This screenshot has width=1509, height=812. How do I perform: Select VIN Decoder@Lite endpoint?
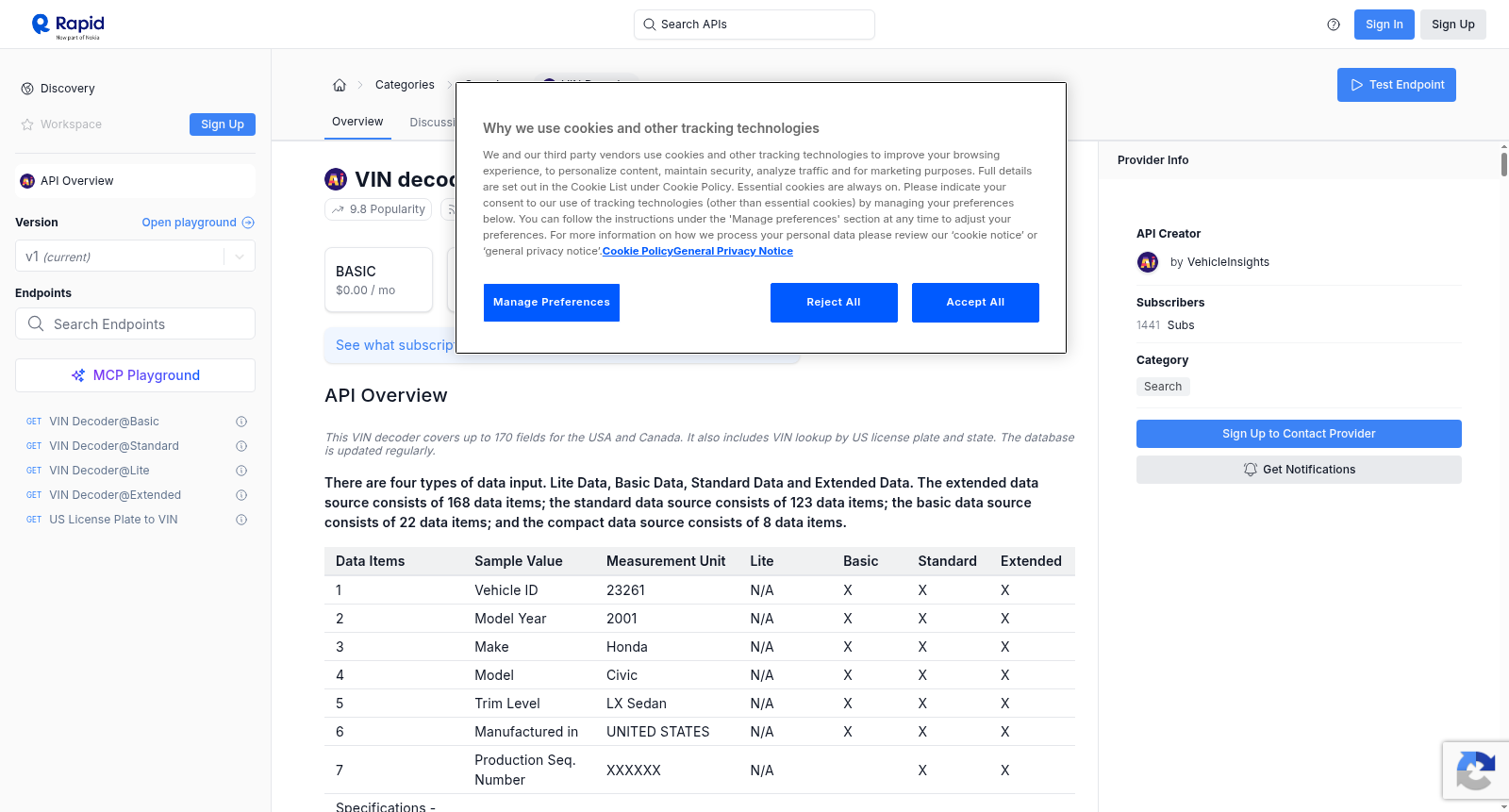tap(99, 471)
